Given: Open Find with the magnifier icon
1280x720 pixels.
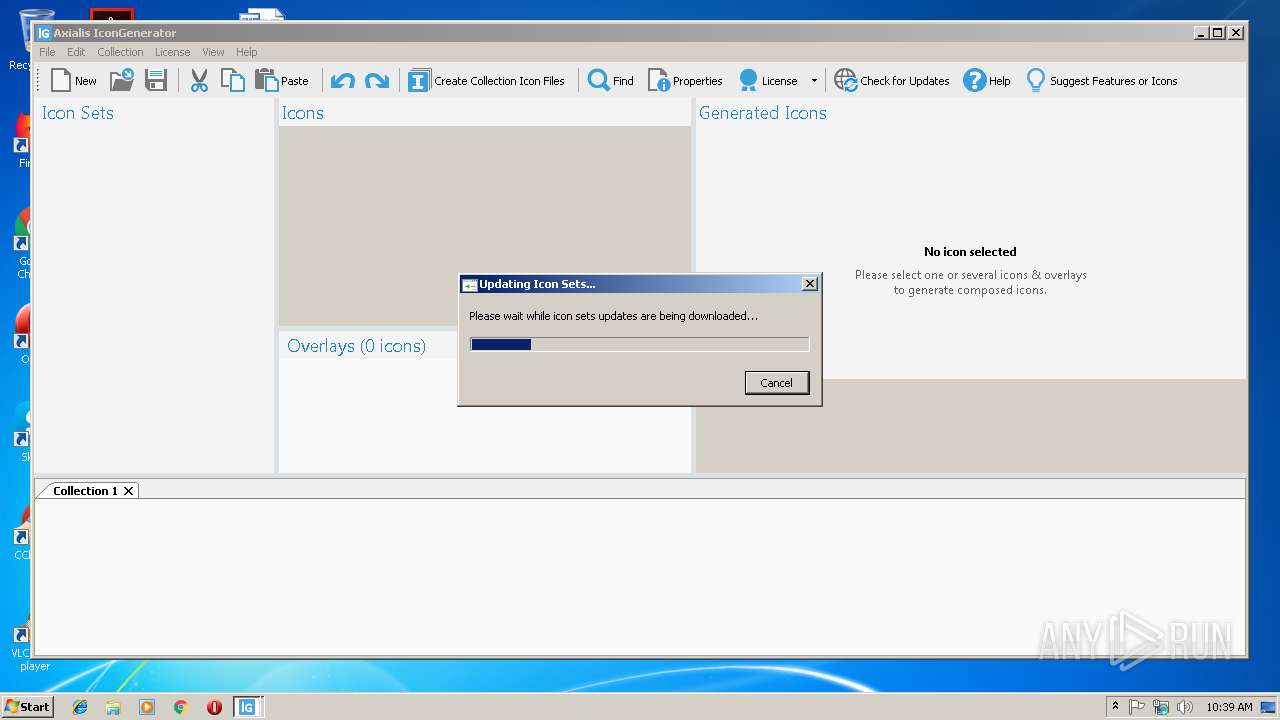Looking at the screenshot, I should (611, 81).
